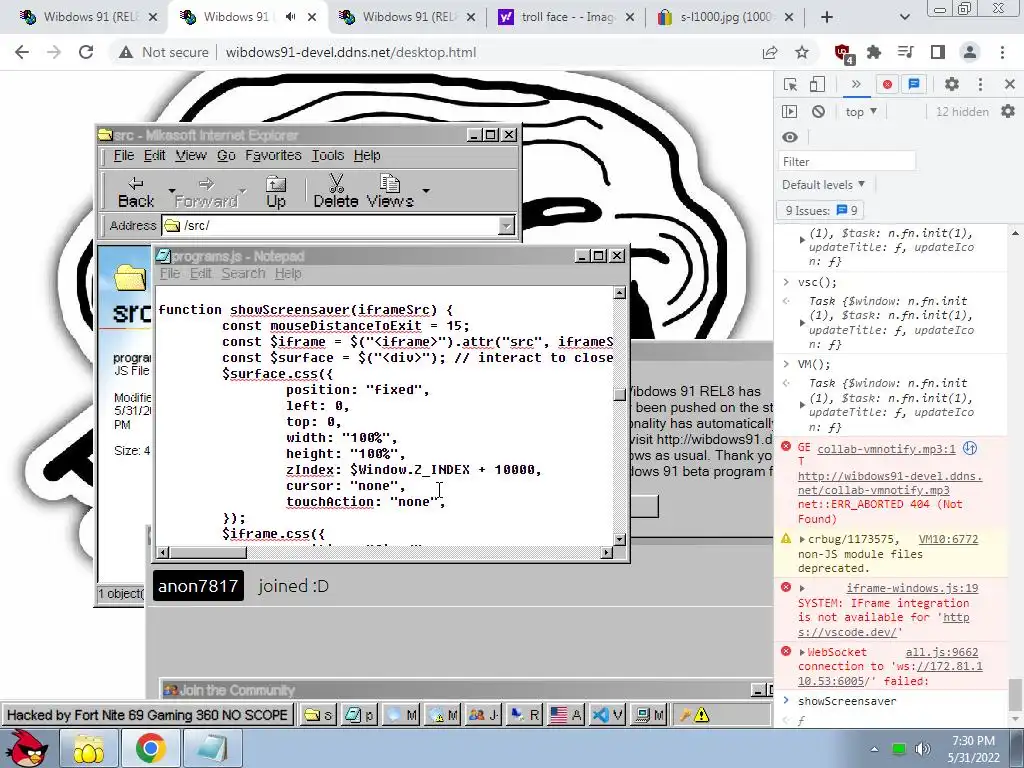Open the Extensions puzzle icon
This screenshot has width=1024, height=768.
click(874, 52)
